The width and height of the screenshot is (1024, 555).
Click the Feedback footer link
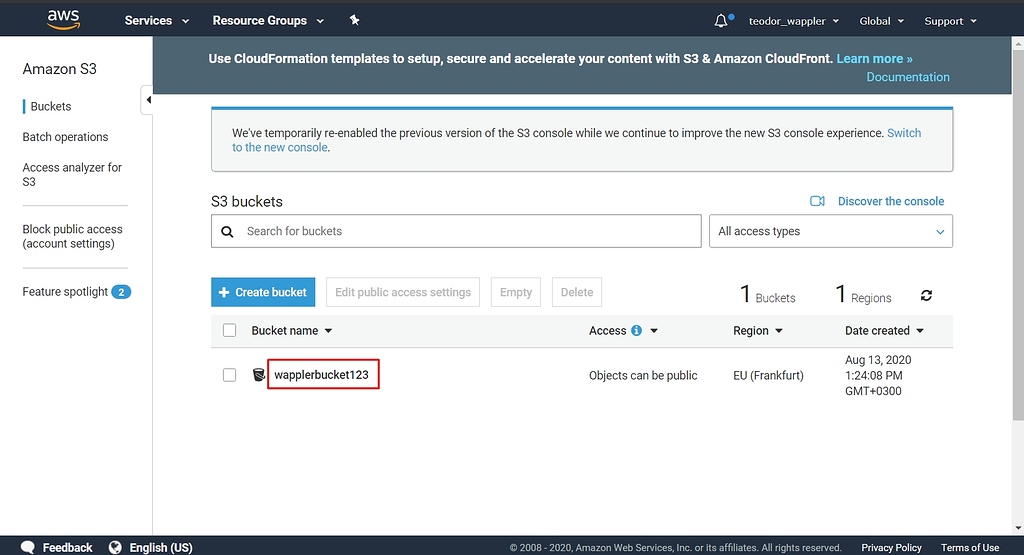tap(67, 547)
